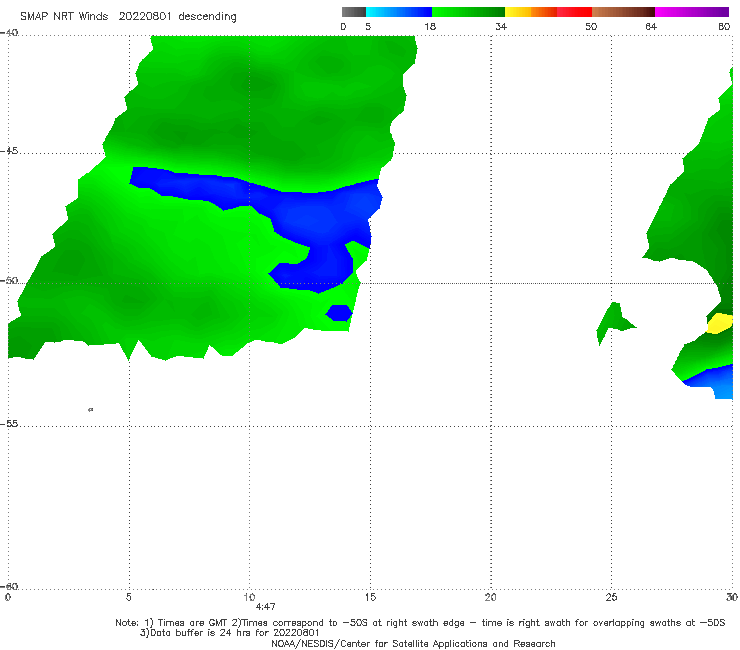Click the longitude axis label "20"
The height and width of the screenshot is (650, 740).
[x=490, y=597]
